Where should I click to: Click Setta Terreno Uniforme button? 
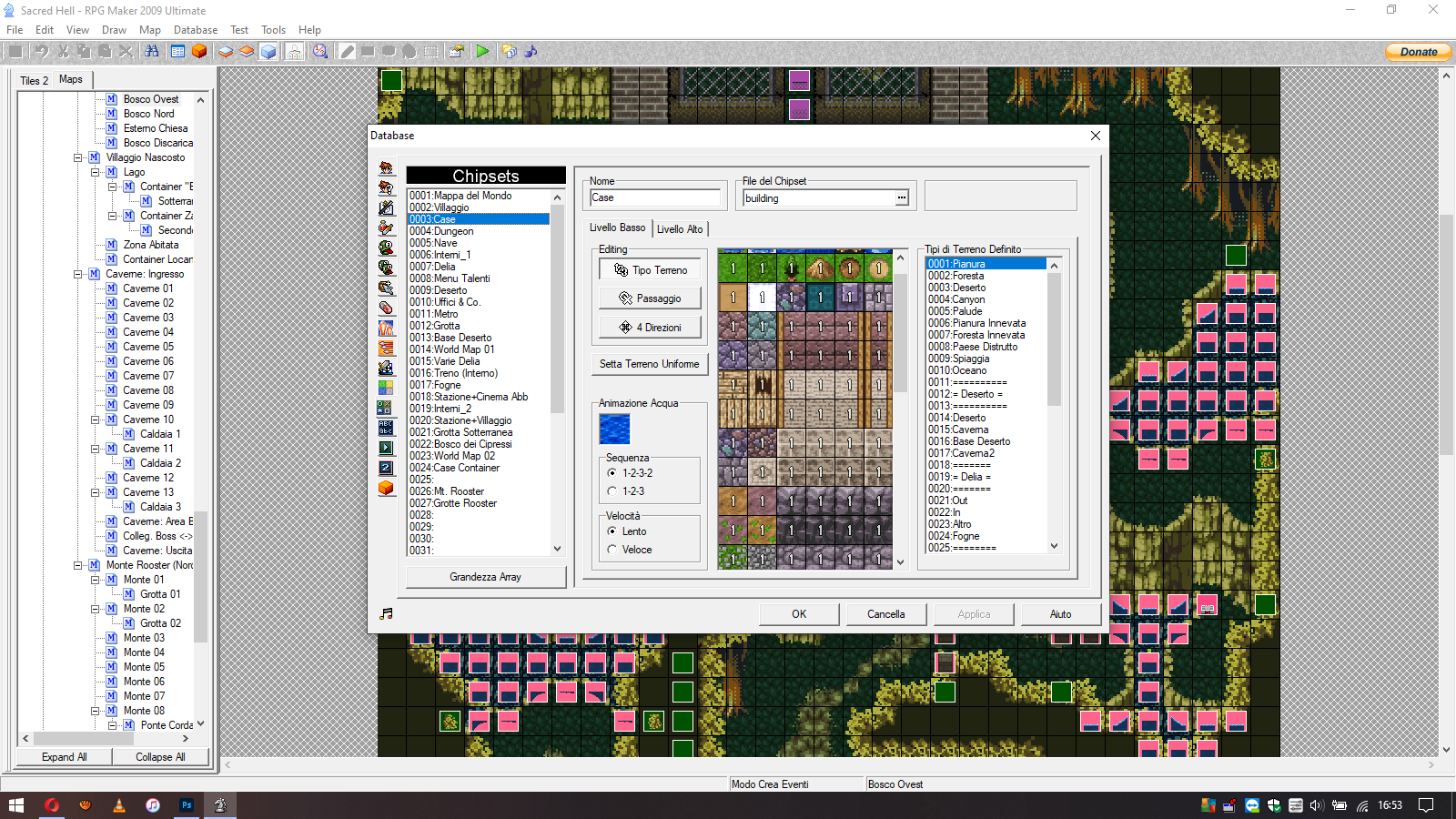[650, 364]
